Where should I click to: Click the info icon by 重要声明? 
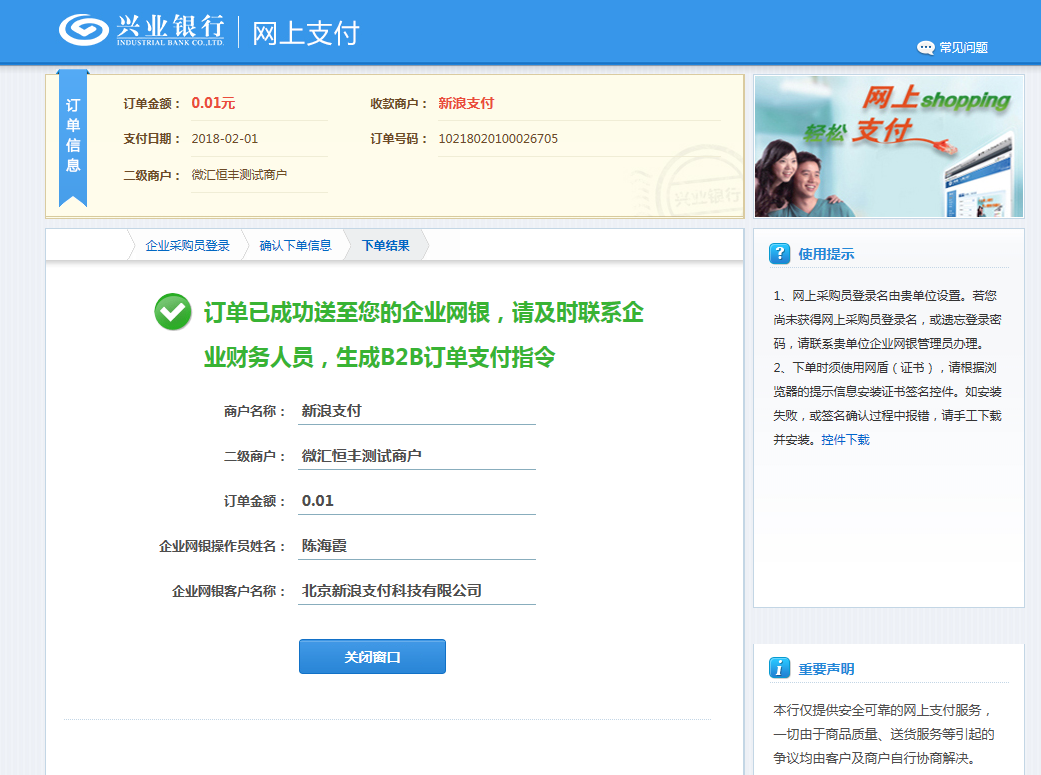(x=779, y=668)
